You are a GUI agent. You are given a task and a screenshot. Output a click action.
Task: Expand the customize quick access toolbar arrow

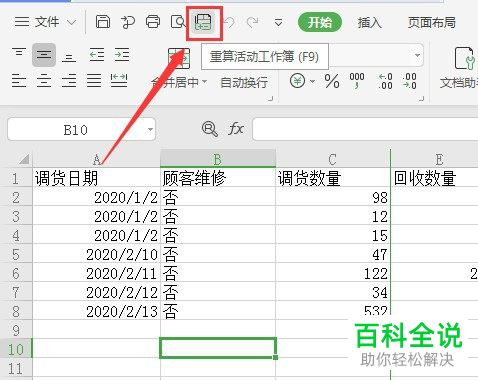tap(278, 23)
